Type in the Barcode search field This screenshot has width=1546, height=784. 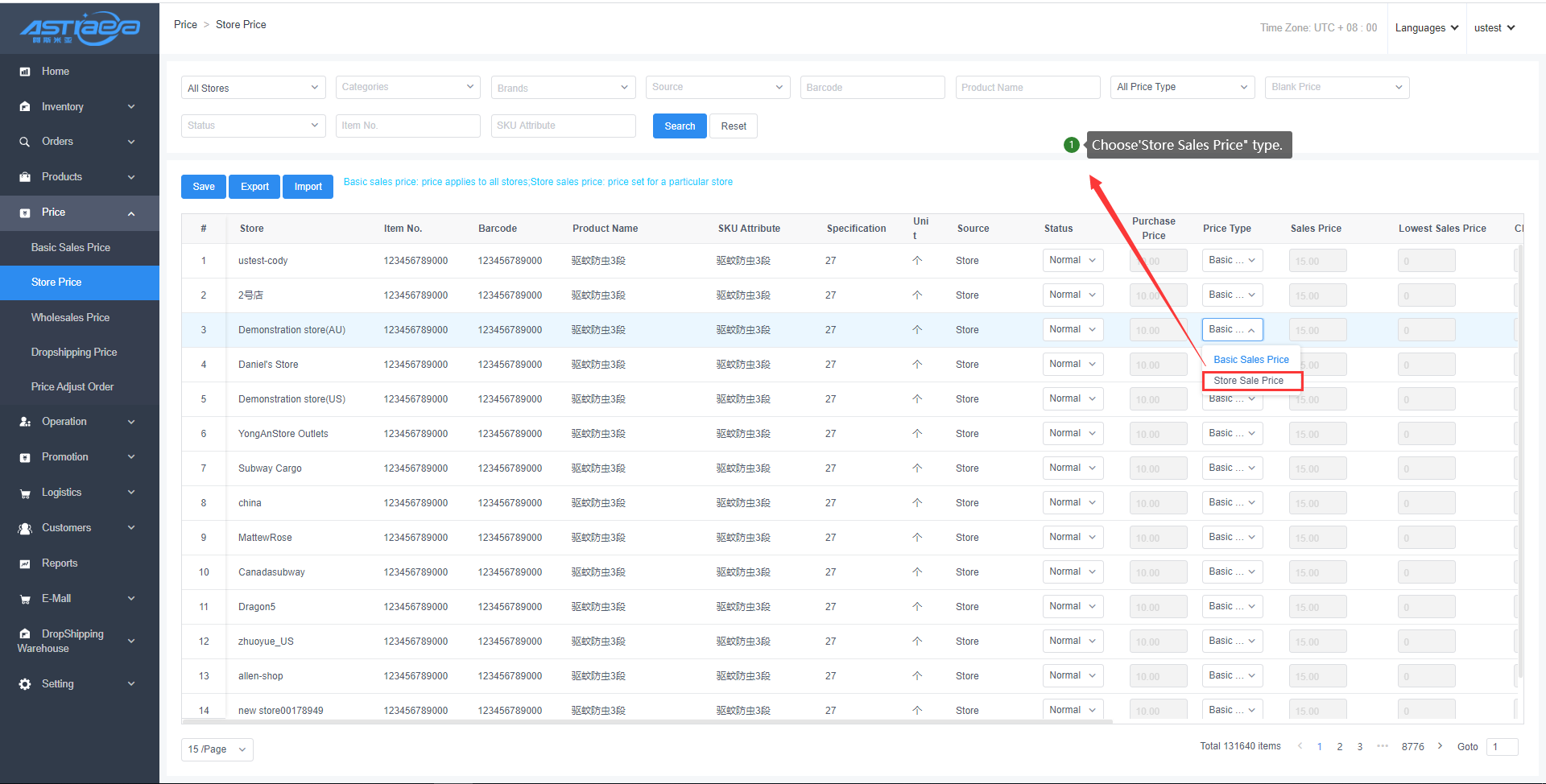click(872, 88)
